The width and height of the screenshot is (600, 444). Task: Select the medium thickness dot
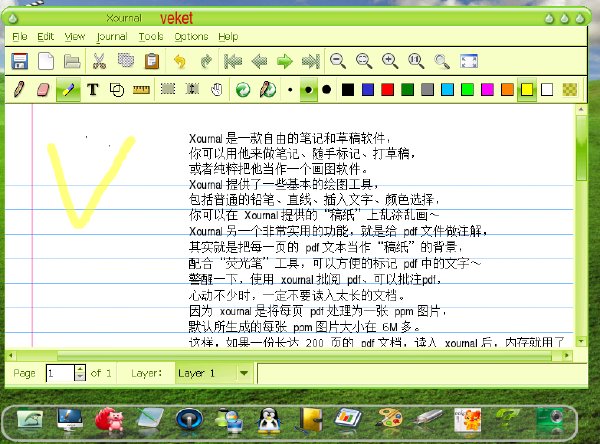308,90
